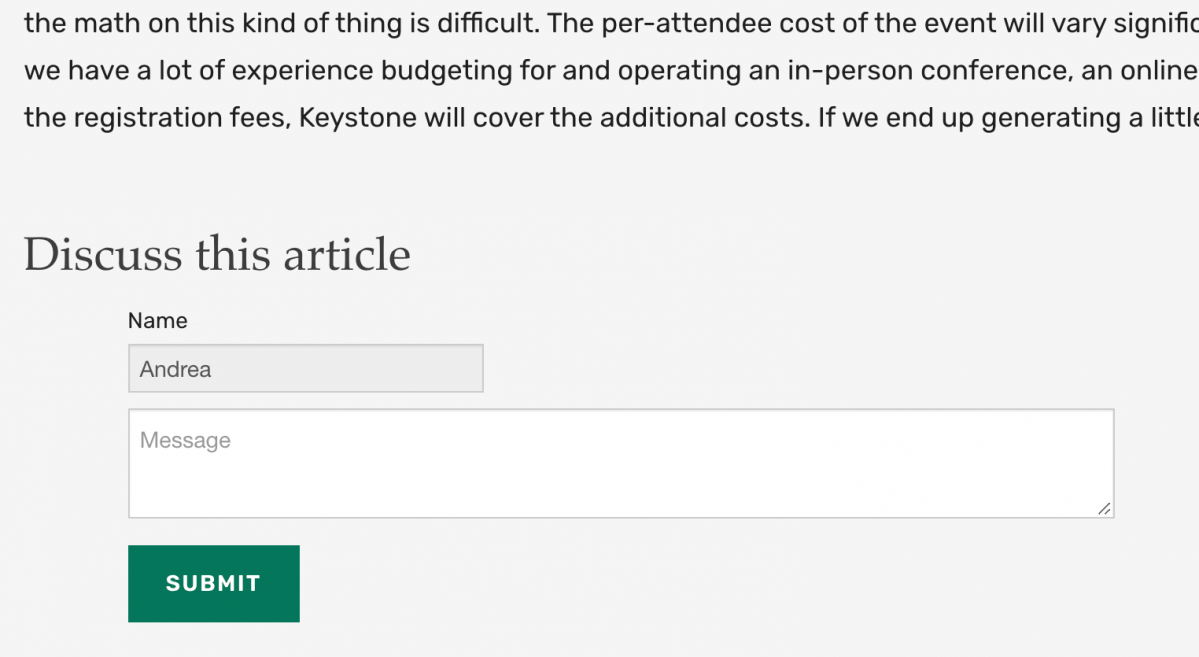
Task: Click the blue bar at the bottom edge
Action: point(600,652)
